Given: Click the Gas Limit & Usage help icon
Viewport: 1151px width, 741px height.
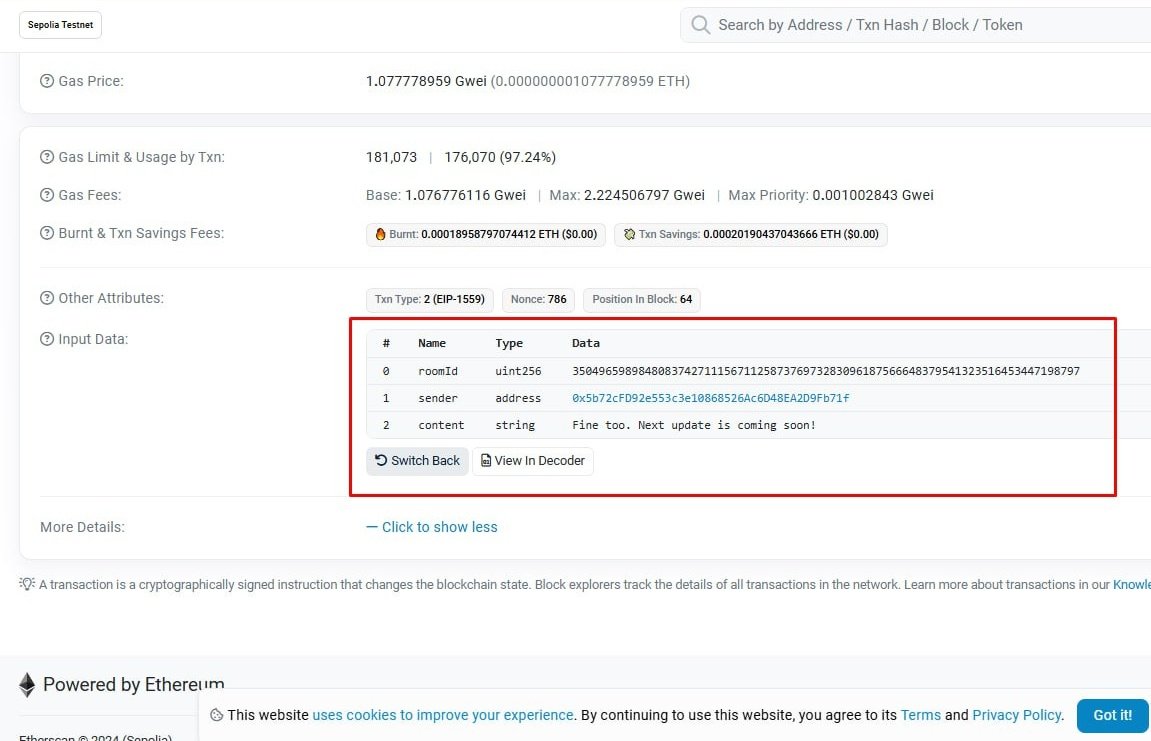Looking at the screenshot, I should pyautogui.click(x=47, y=157).
